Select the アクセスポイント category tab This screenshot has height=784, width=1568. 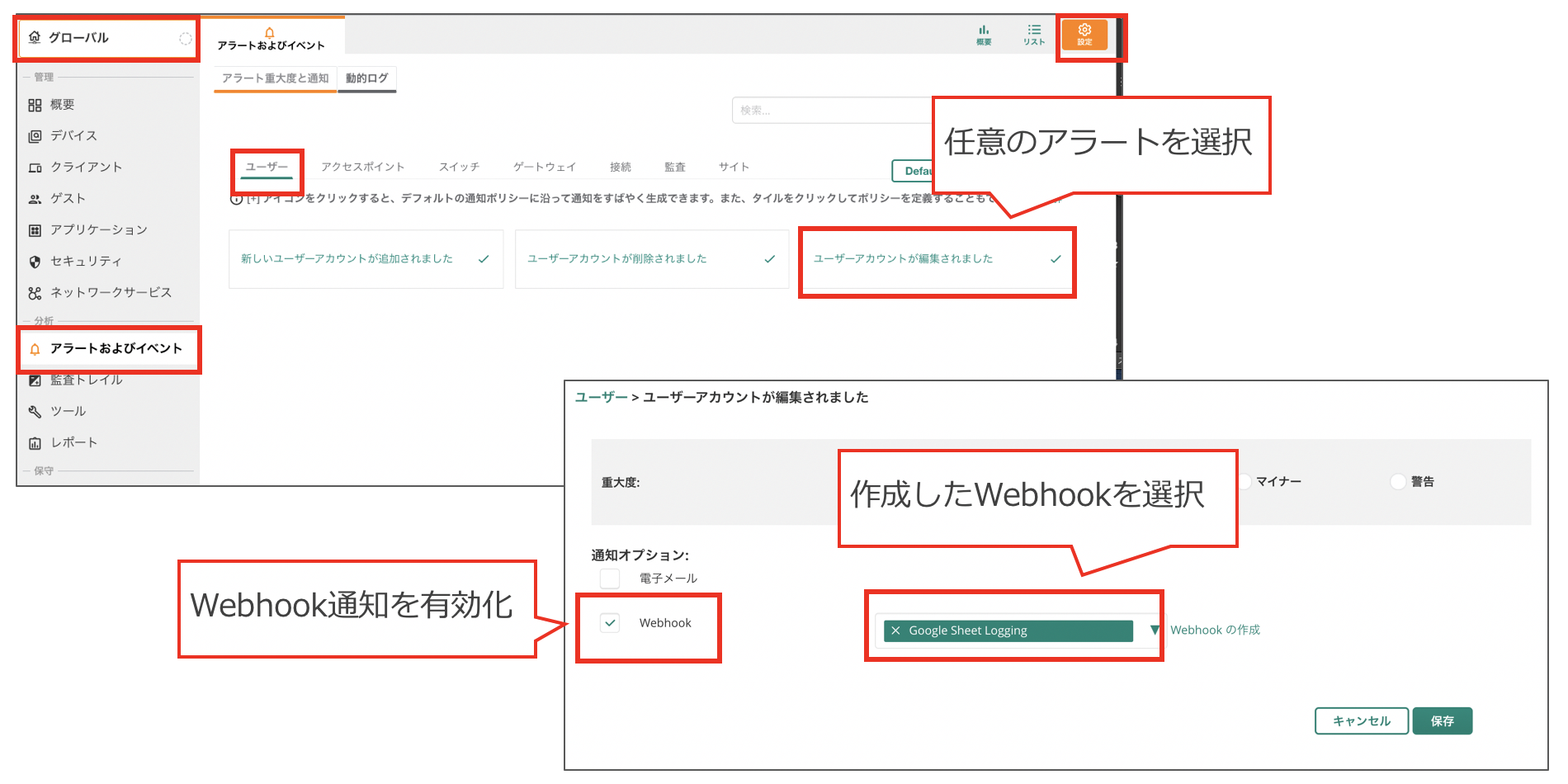(x=363, y=168)
